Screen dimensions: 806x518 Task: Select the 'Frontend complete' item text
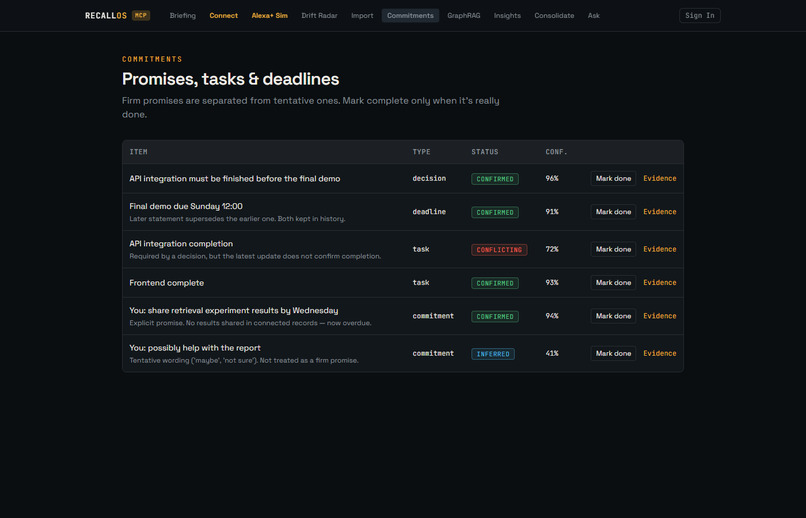[x=167, y=283]
